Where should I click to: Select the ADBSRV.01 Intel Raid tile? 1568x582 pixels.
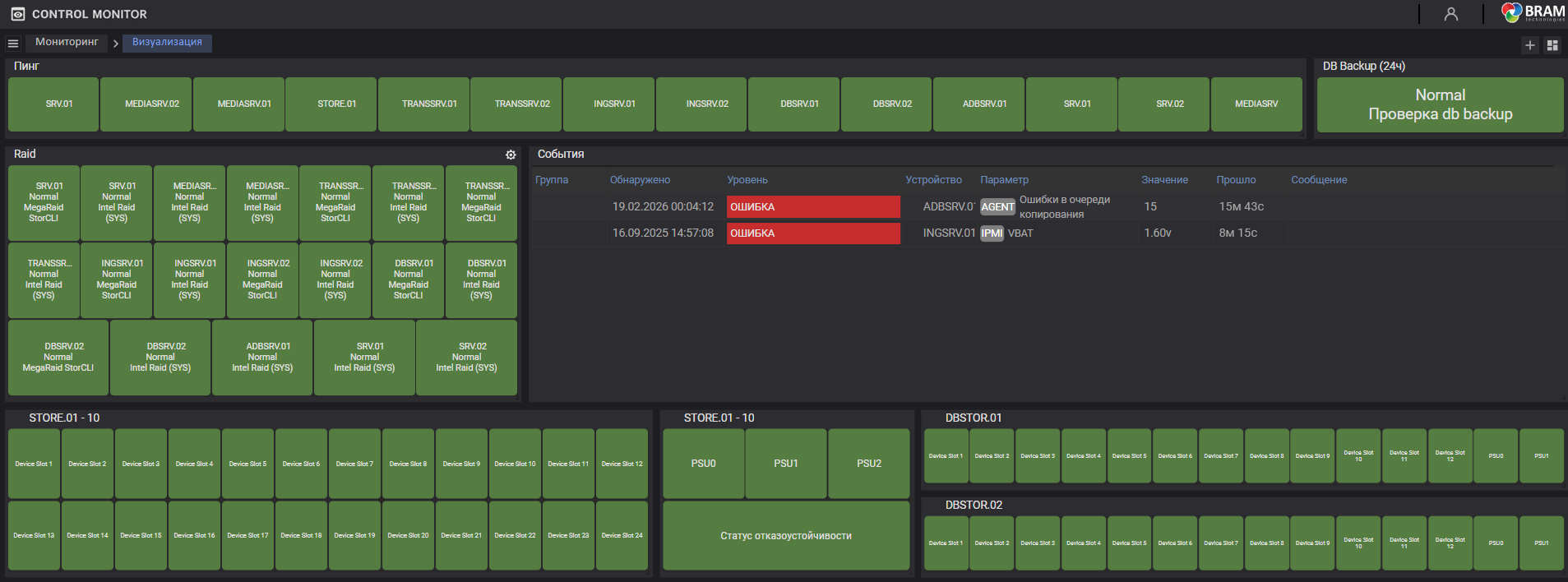coord(262,358)
